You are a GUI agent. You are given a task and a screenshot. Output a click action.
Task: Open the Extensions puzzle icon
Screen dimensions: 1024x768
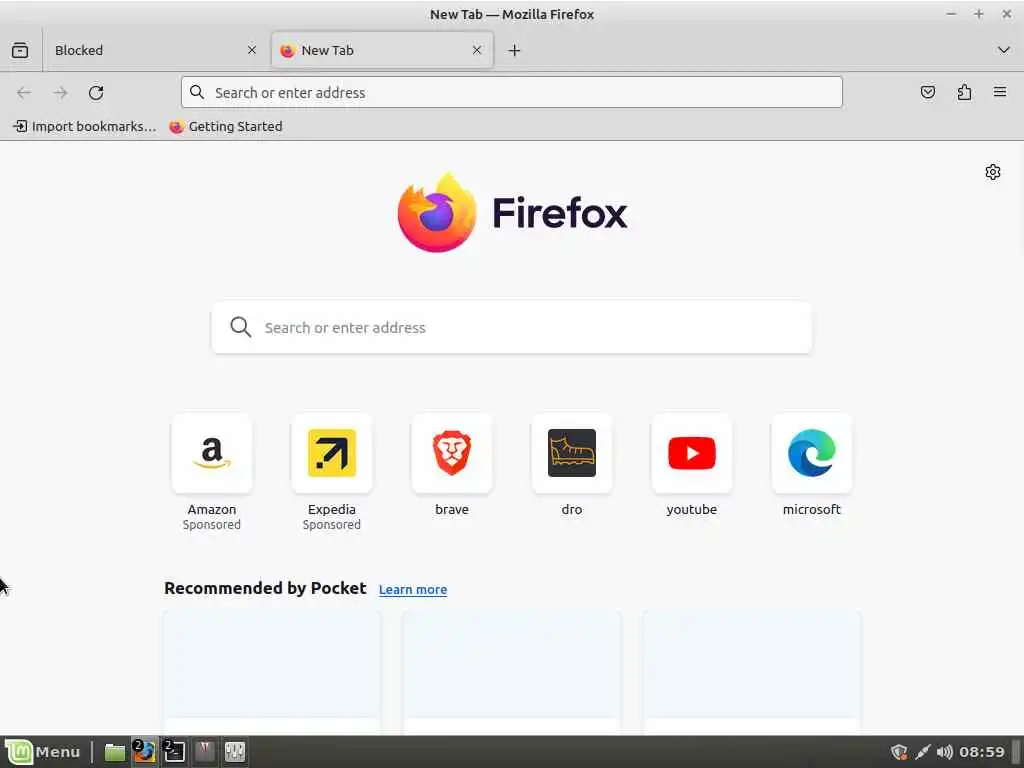click(964, 92)
